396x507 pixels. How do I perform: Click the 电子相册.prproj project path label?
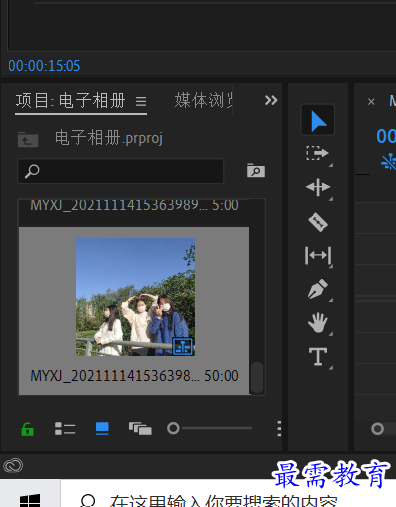pyautogui.click(x=109, y=138)
